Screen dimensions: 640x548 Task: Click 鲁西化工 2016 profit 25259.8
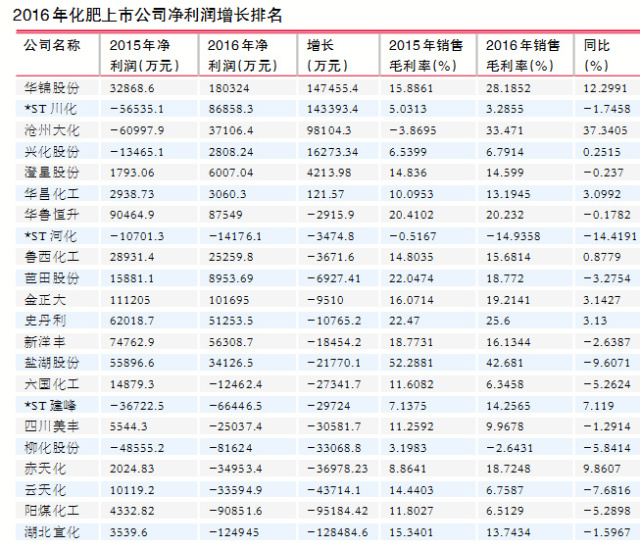pyautogui.click(x=231, y=257)
